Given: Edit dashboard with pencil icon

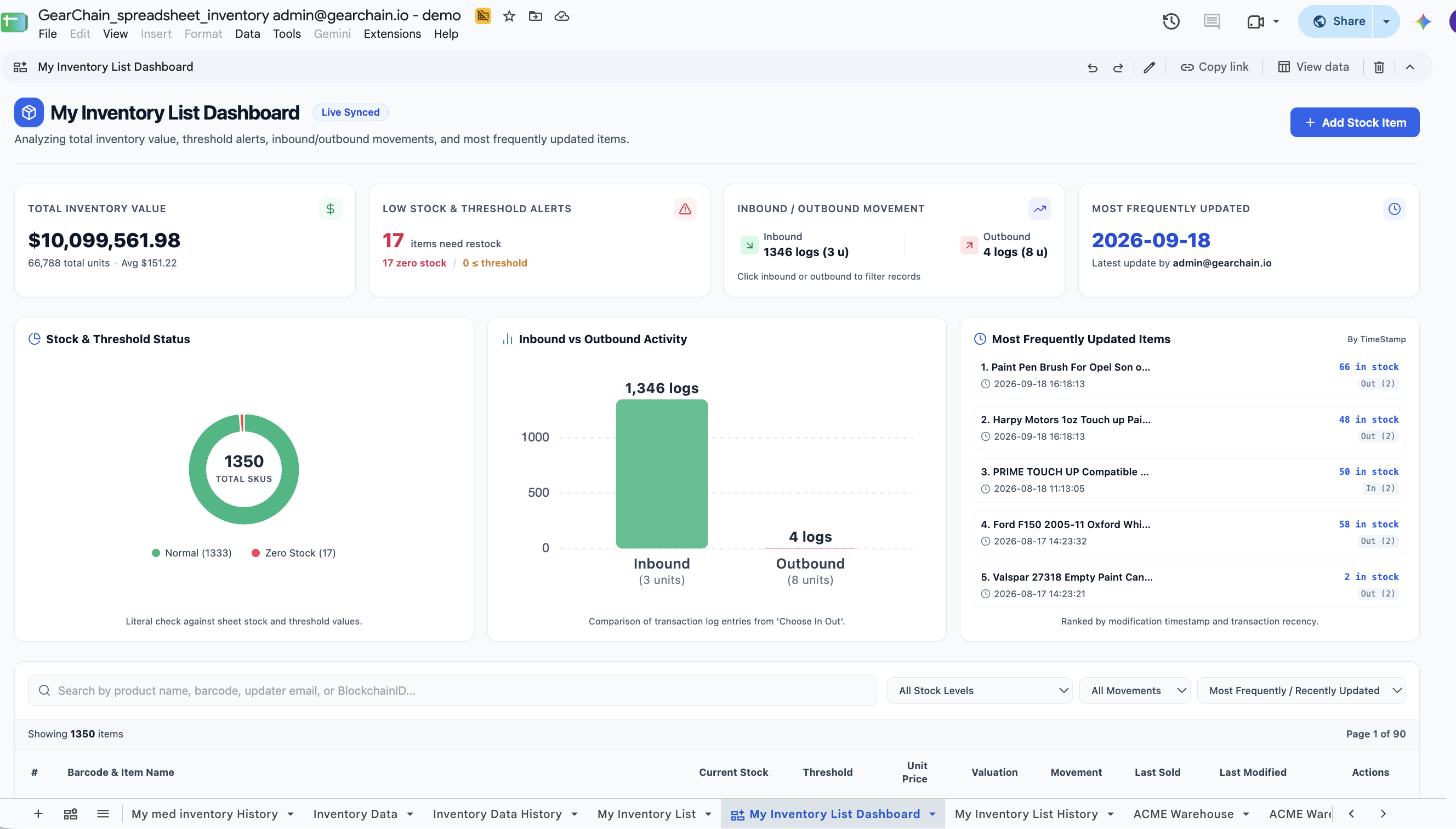Looking at the screenshot, I should tap(1149, 67).
